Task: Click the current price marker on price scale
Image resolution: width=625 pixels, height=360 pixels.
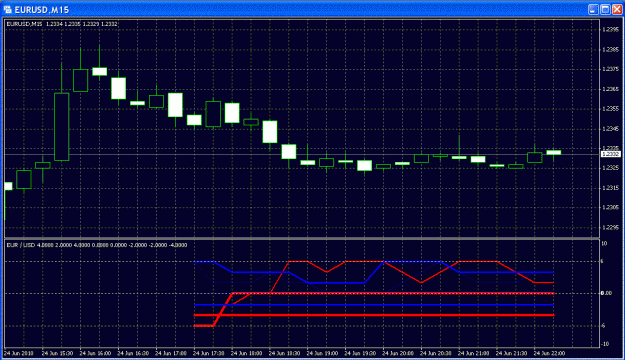Action: (611, 154)
